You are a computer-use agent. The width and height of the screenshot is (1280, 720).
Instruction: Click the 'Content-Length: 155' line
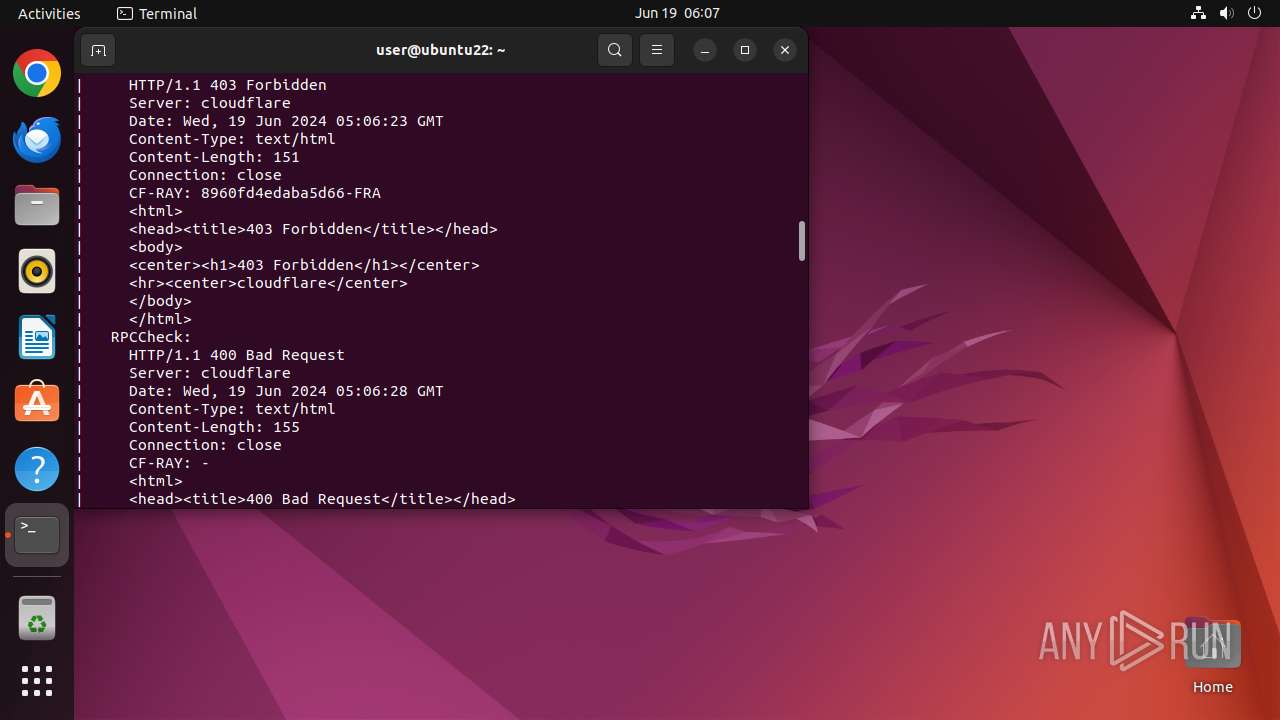coord(214,427)
